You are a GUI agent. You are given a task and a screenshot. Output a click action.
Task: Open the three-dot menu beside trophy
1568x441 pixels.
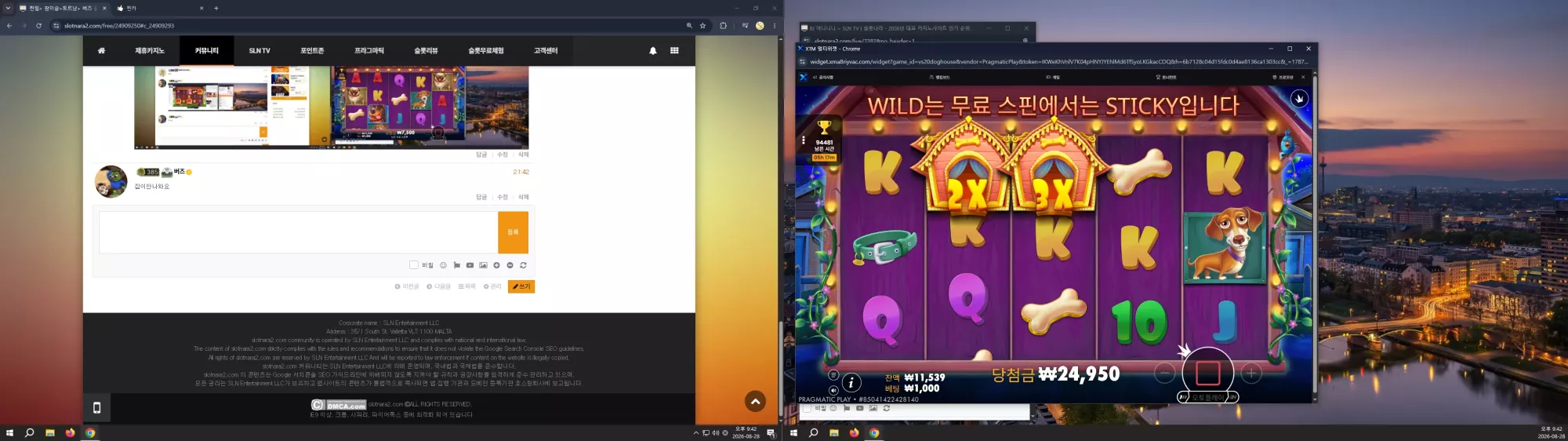(x=804, y=140)
